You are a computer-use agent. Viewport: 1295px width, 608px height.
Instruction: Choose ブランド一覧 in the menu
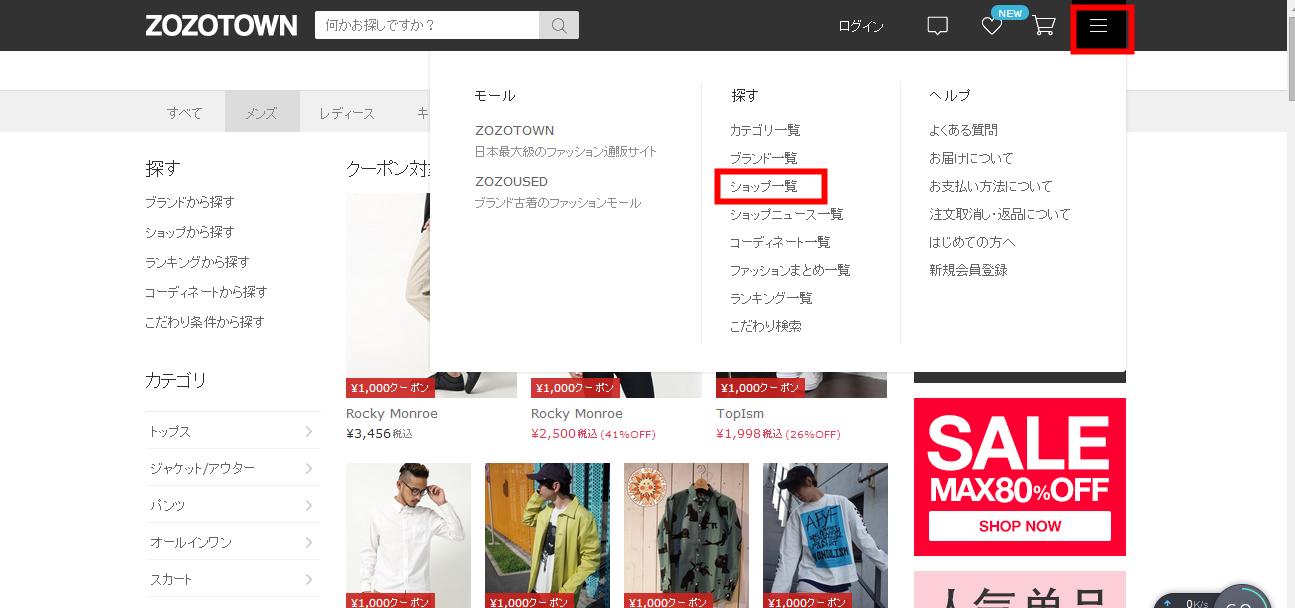click(764, 158)
